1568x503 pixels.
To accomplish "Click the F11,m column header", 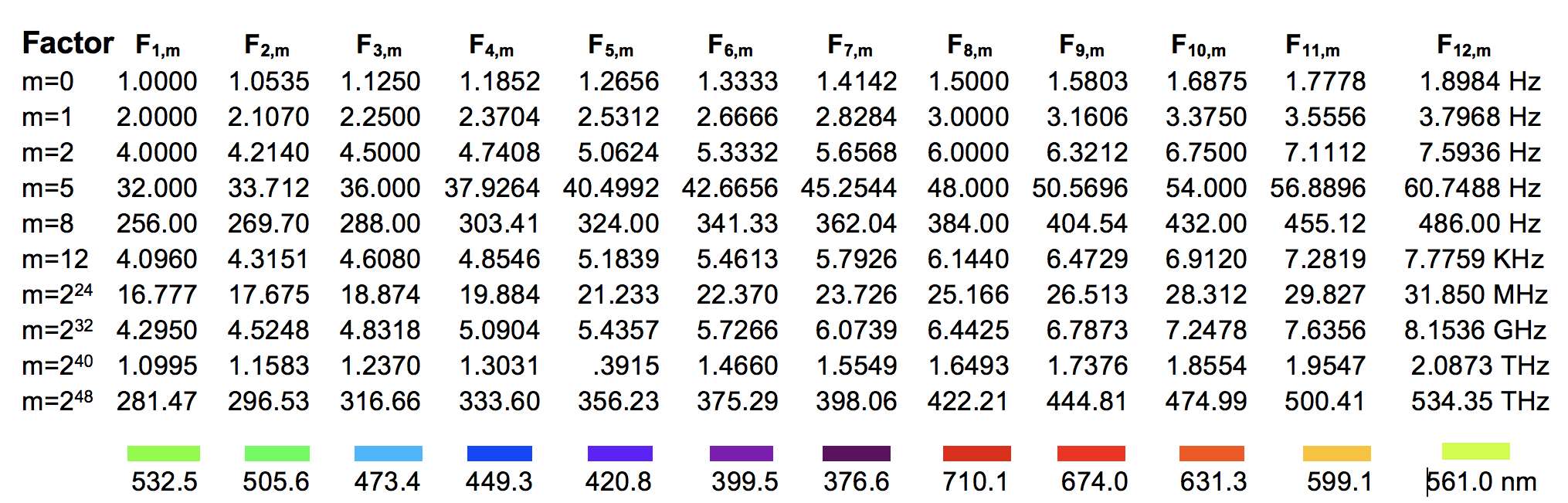I will click(x=1313, y=46).
